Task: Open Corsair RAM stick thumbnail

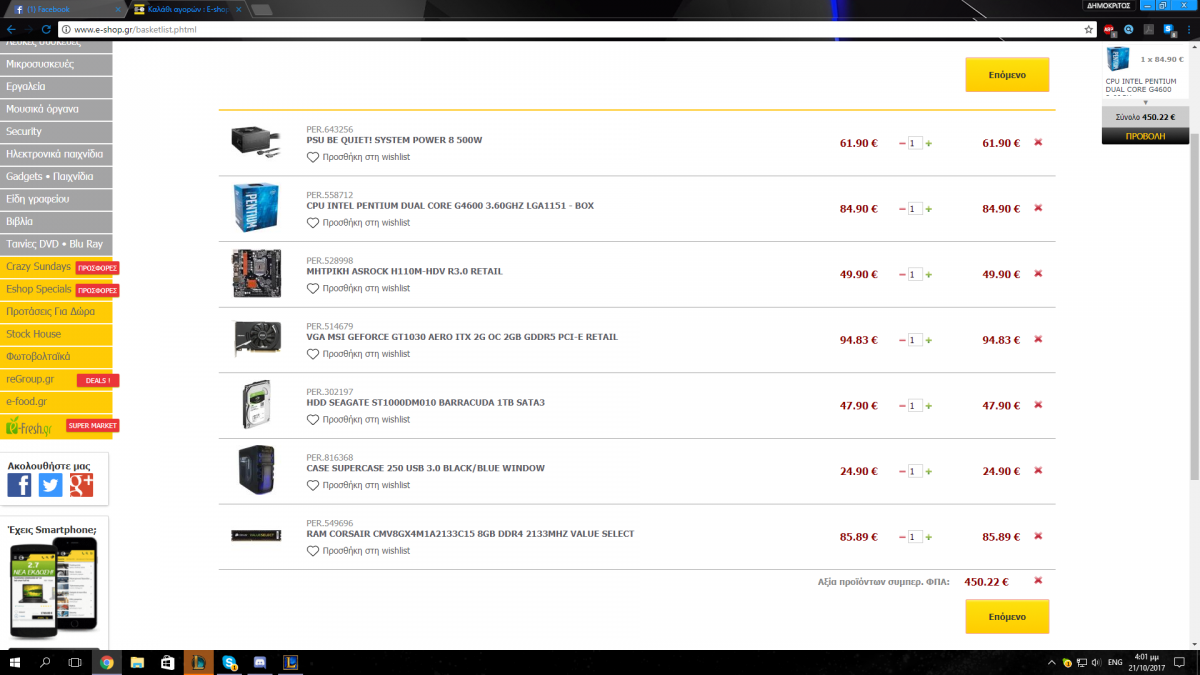Action: [x=256, y=536]
